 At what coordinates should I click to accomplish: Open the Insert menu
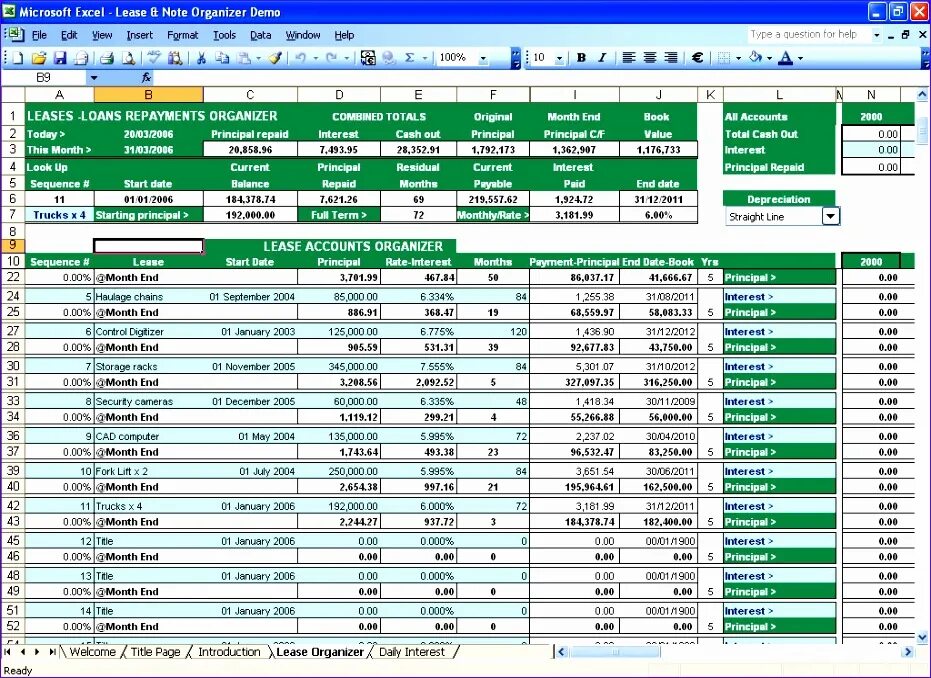tap(140, 35)
